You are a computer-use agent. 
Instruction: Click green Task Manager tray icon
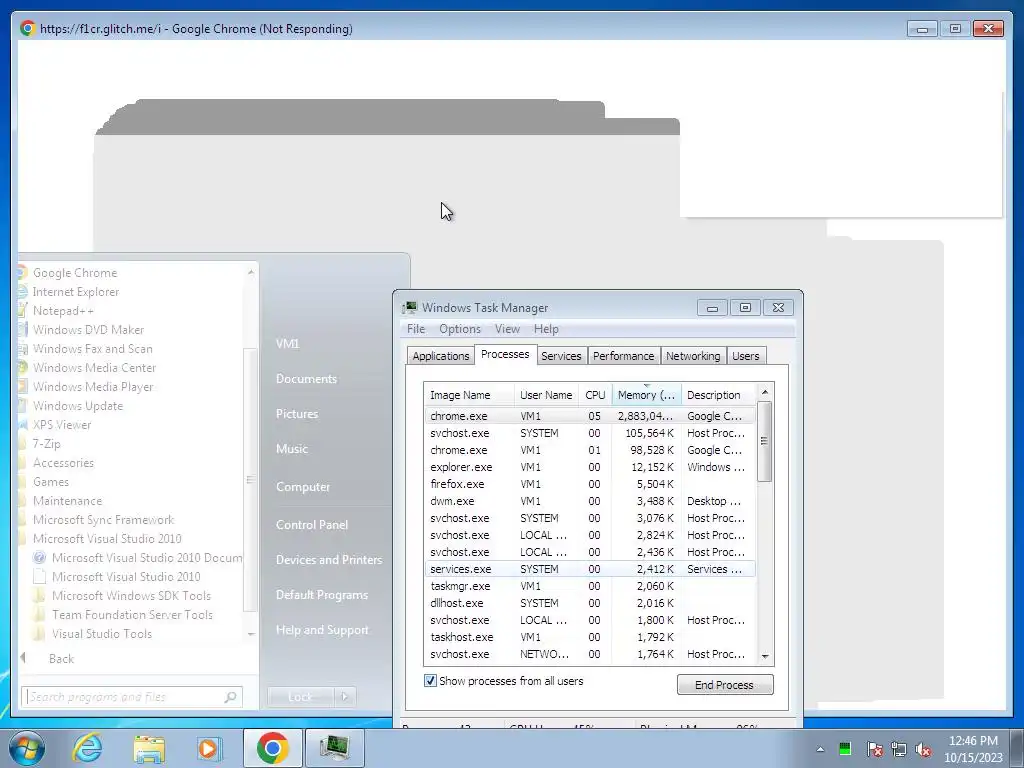tap(845, 749)
